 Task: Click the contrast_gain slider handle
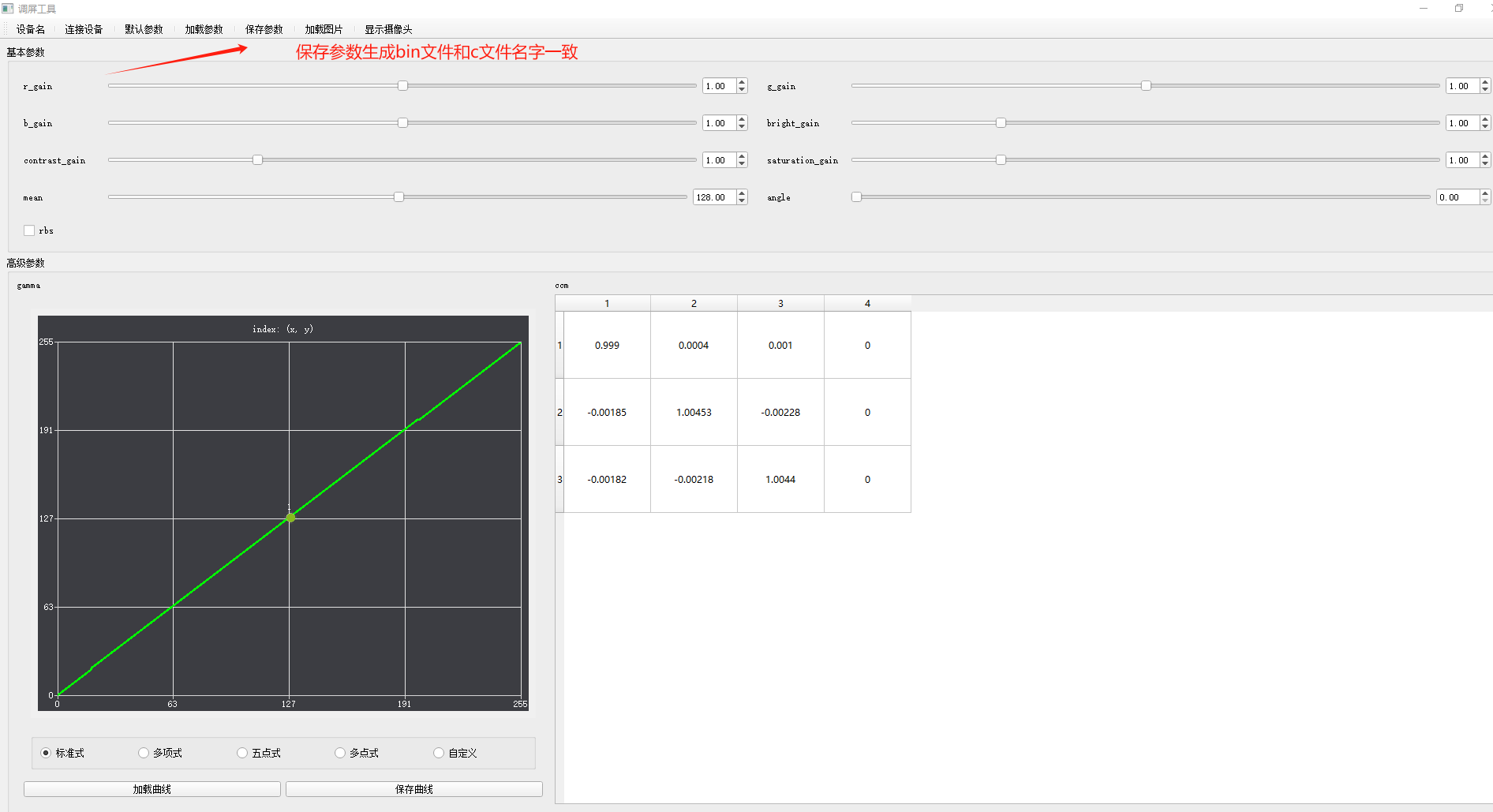(257, 159)
